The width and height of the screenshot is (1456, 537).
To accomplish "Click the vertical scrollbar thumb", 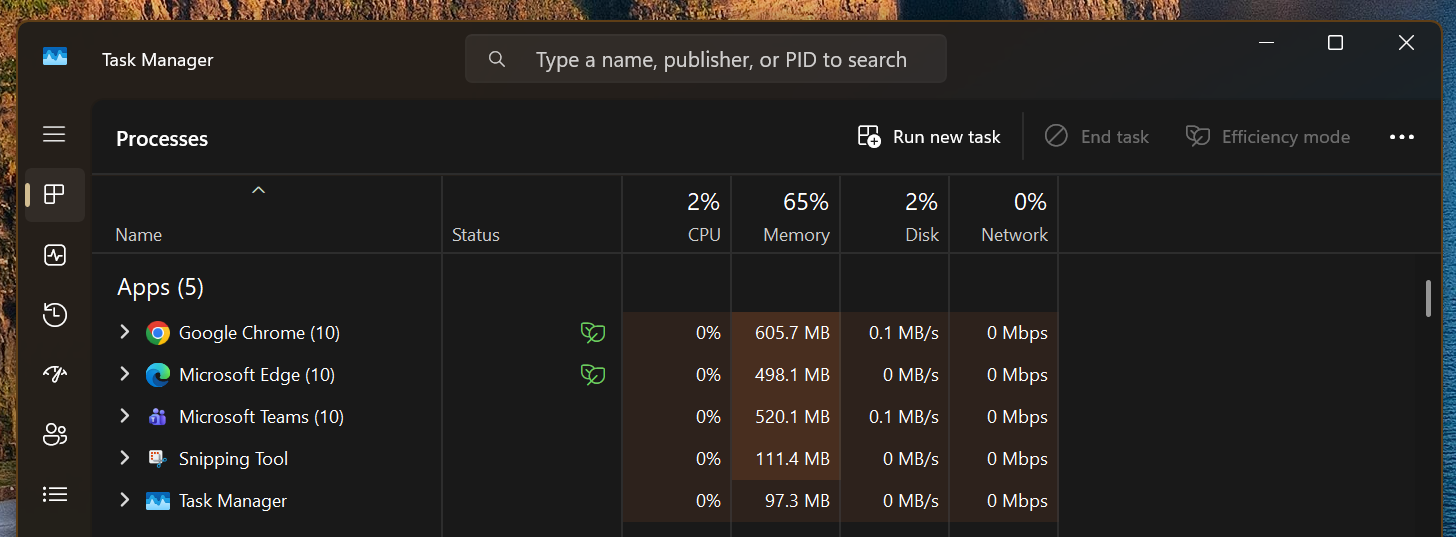I will (1428, 299).
